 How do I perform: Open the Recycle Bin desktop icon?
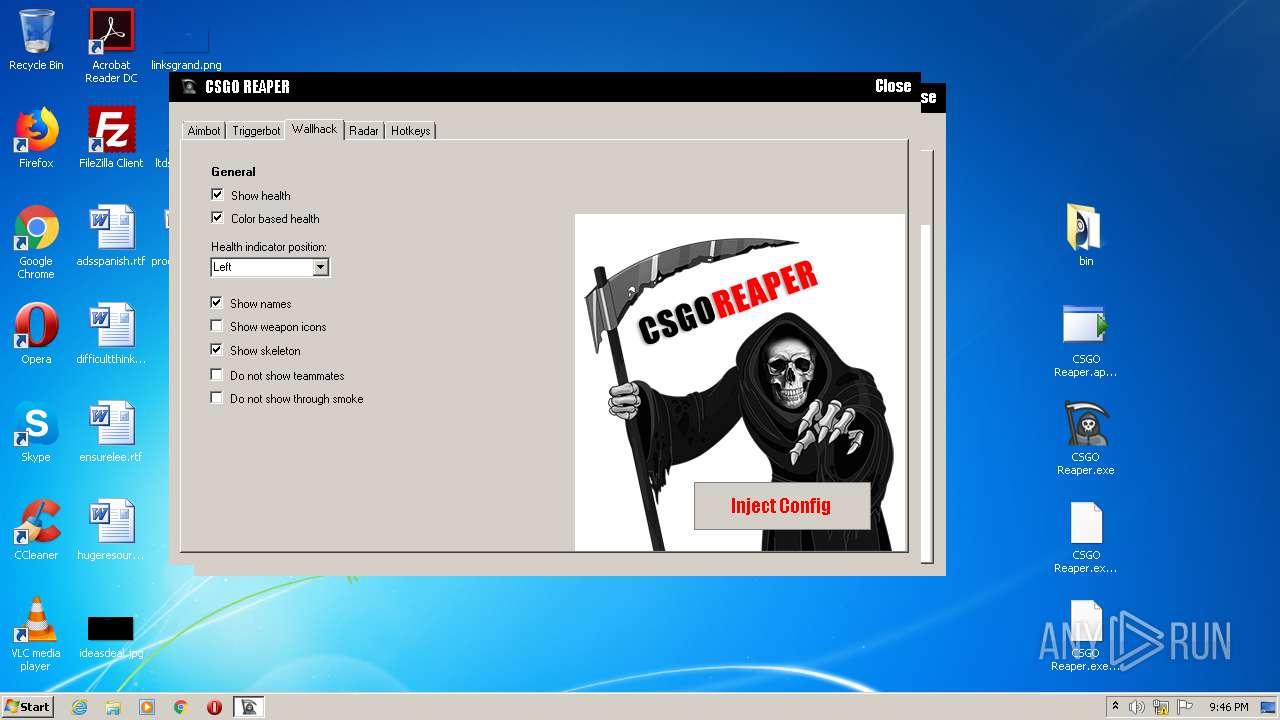(36, 40)
